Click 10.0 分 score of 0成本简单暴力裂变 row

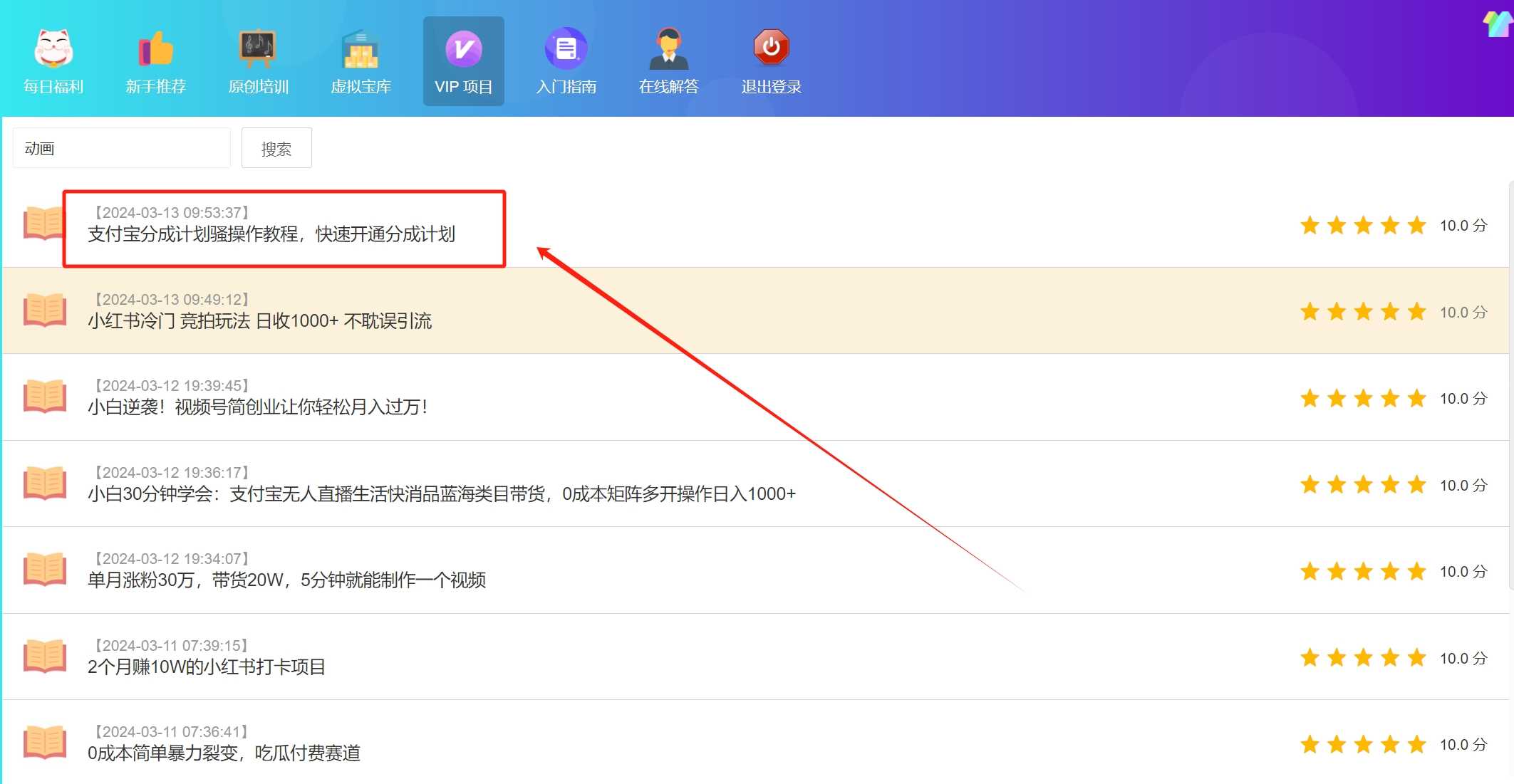click(x=1463, y=745)
